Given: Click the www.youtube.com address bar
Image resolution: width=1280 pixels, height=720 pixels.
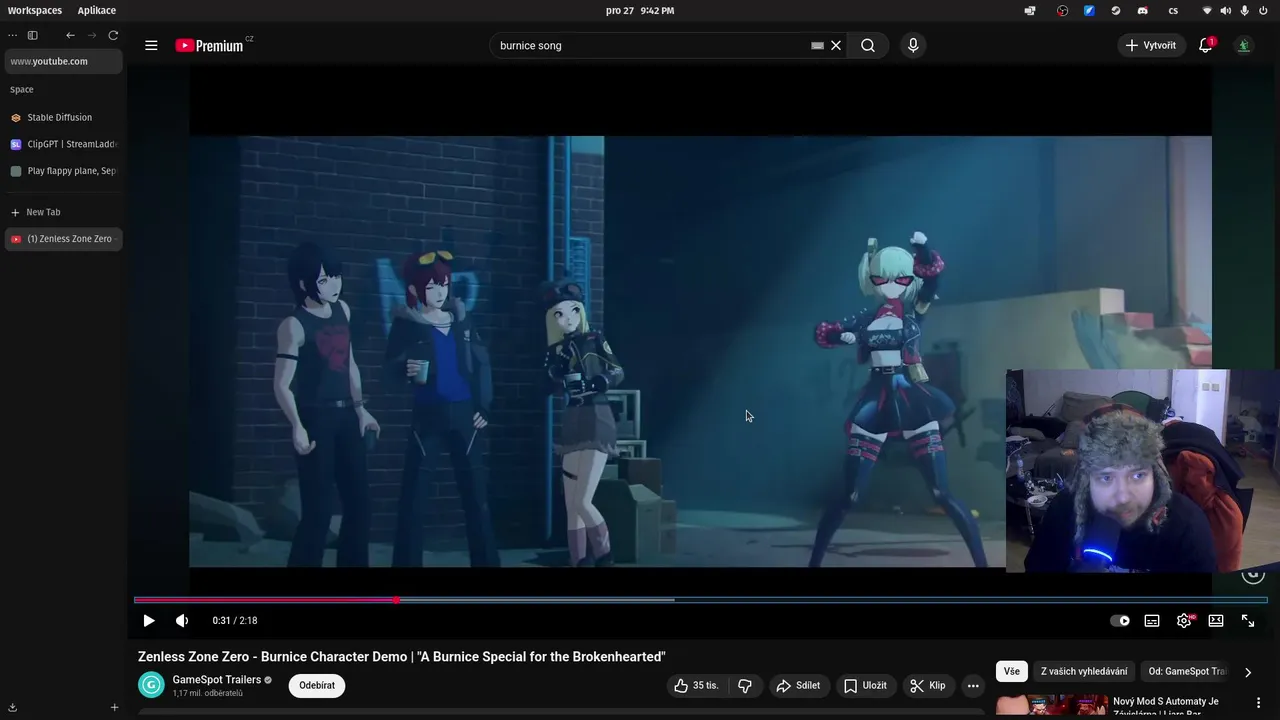Looking at the screenshot, I should point(64,61).
